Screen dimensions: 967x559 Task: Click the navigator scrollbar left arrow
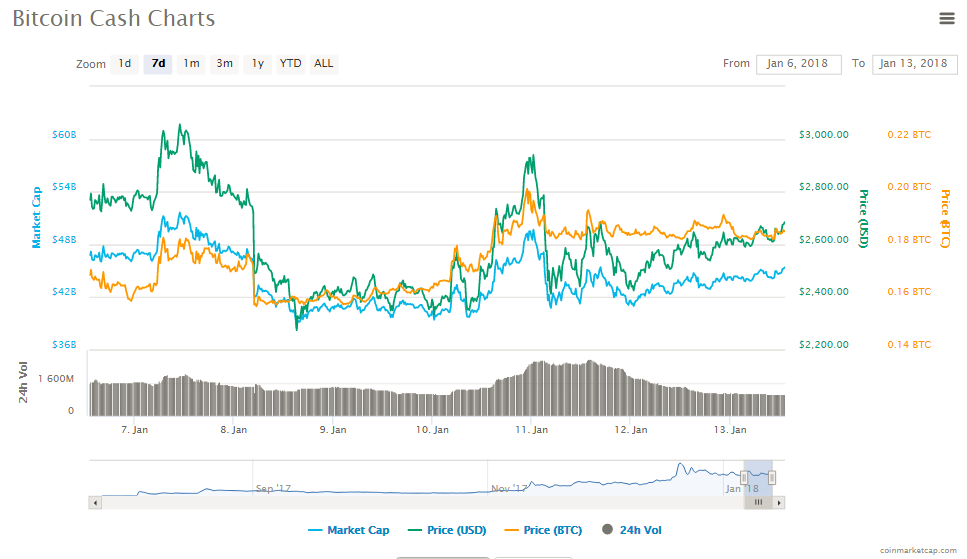point(95,503)
